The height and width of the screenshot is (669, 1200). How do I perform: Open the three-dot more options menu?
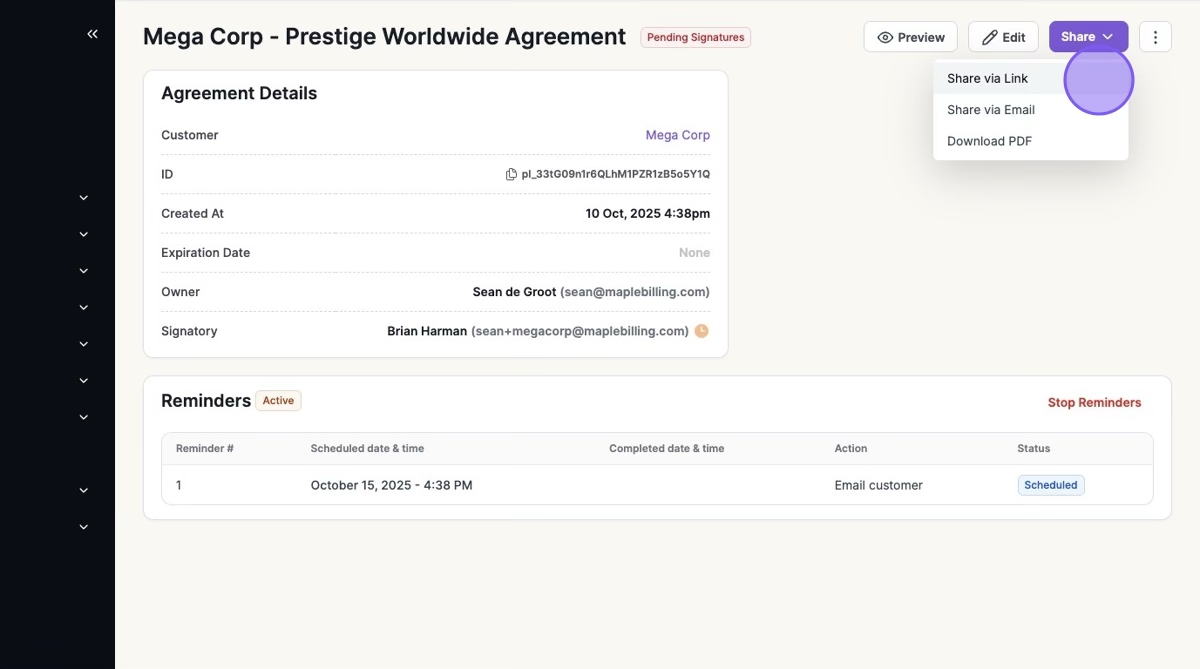click(1155, 38)
